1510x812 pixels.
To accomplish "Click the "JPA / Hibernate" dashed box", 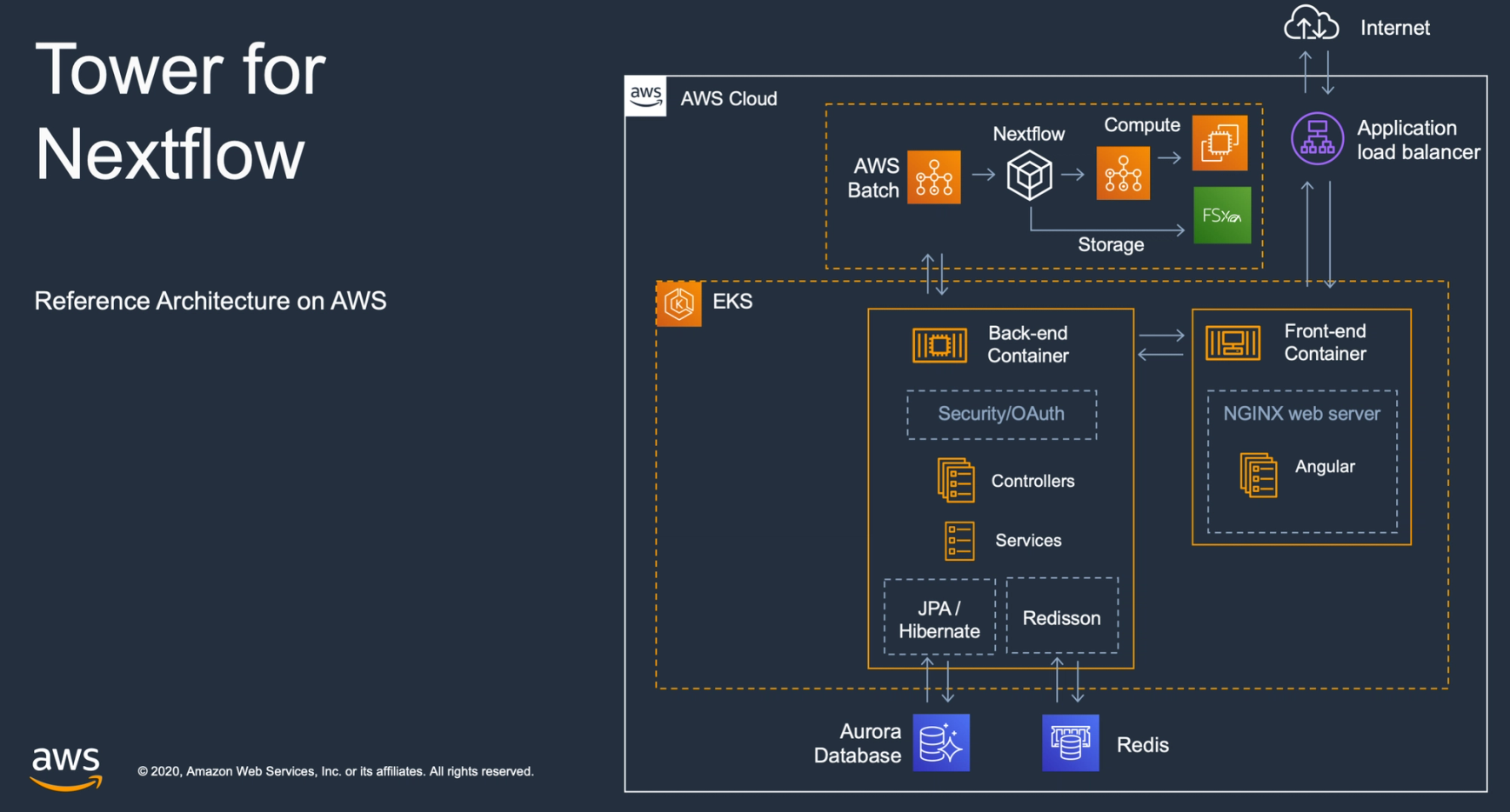I will pos(939,617).
